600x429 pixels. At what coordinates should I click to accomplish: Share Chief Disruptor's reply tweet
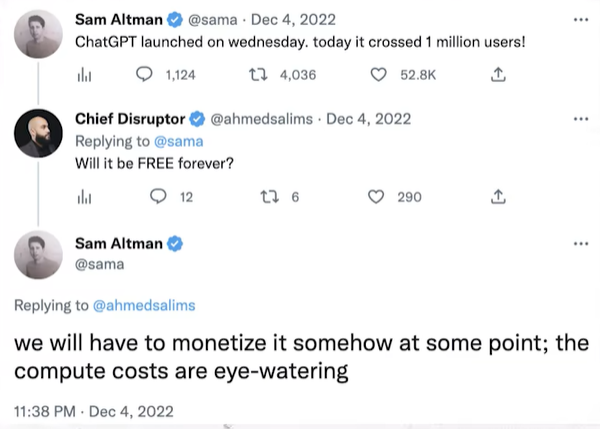[x=498, y=197]
